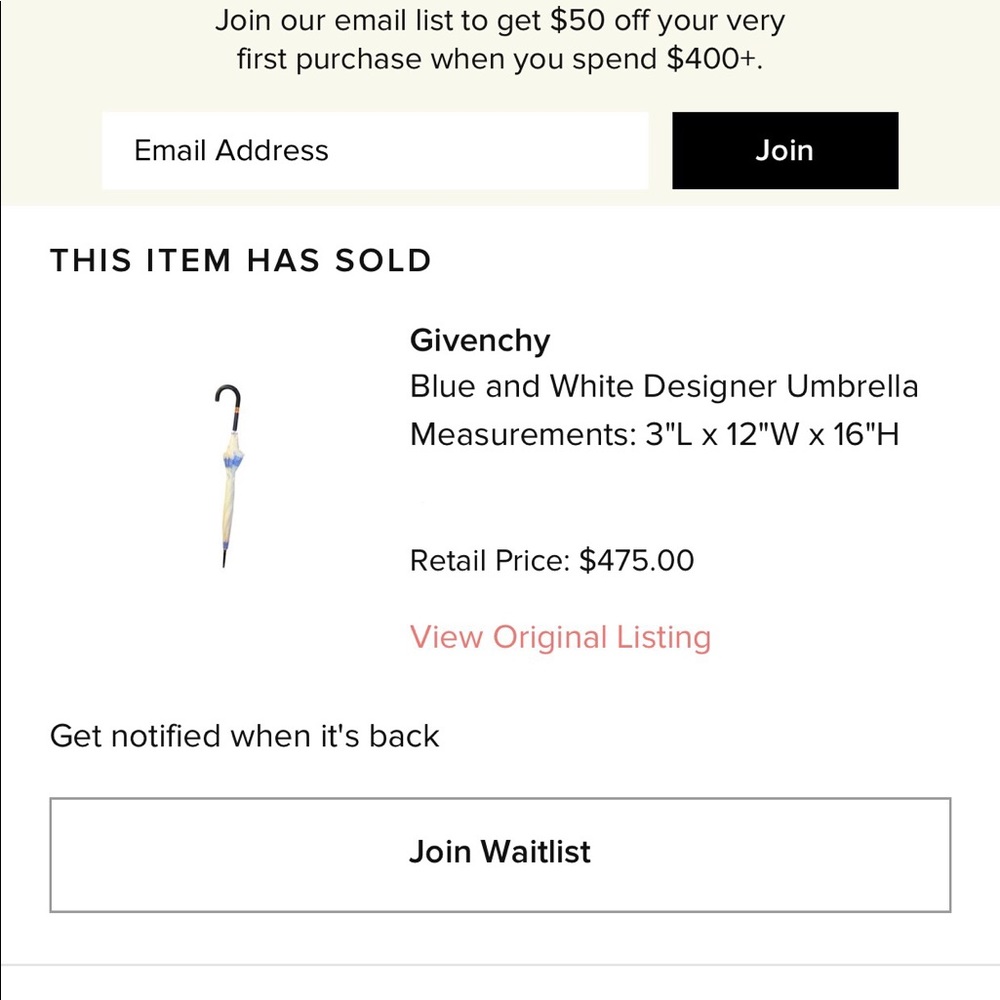The height and width of the screenshot is (1000, 1000).
Task: Click the divider line below Join Waitlist
Action: [500, 965]
